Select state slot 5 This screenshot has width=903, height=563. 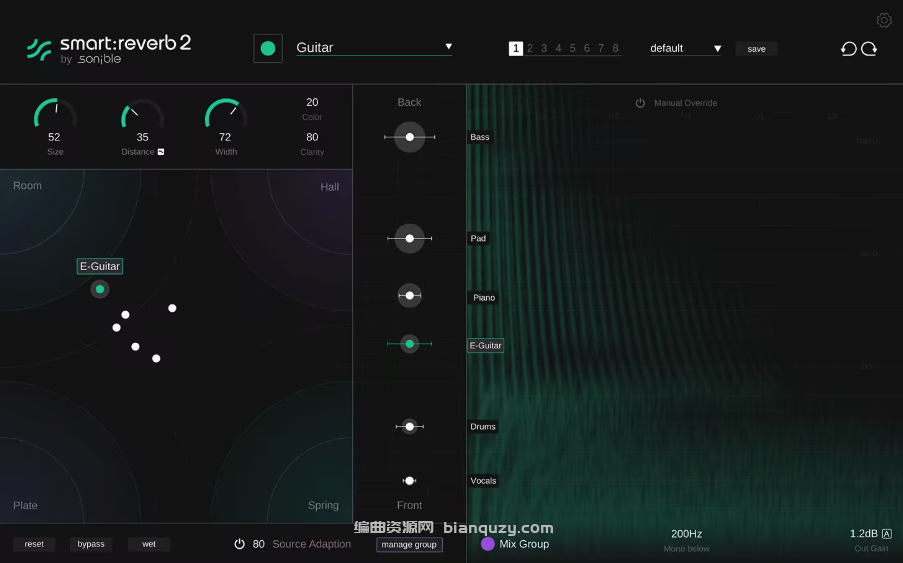coord(572,48)
